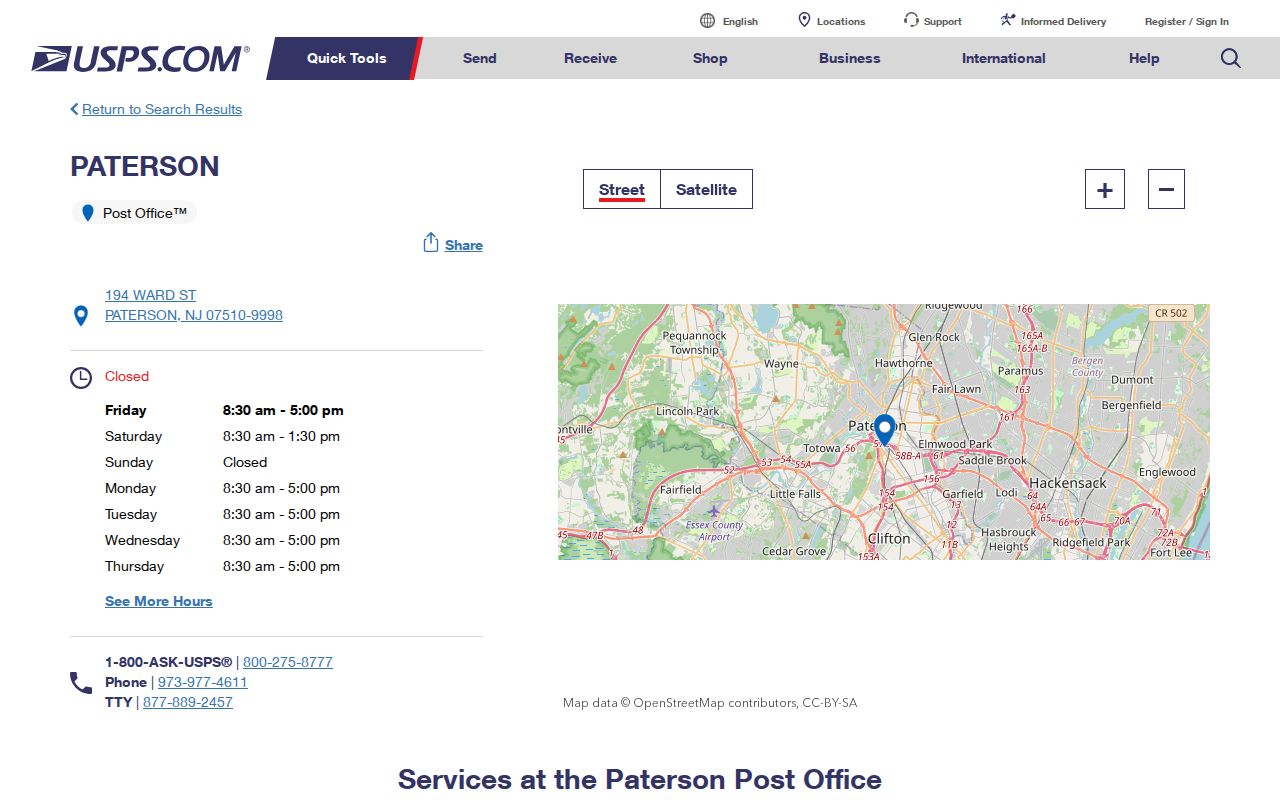
Task: Click the Saturday hours row text
Action: (222, 436)
